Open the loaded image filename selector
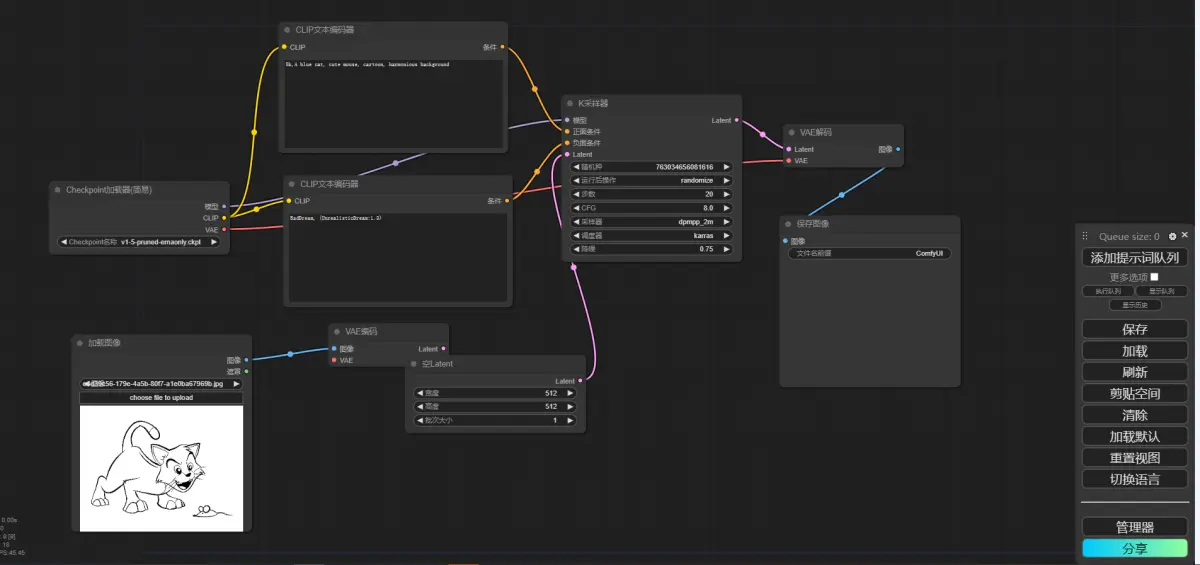1200x565 pixels. (x=161, y=384)
